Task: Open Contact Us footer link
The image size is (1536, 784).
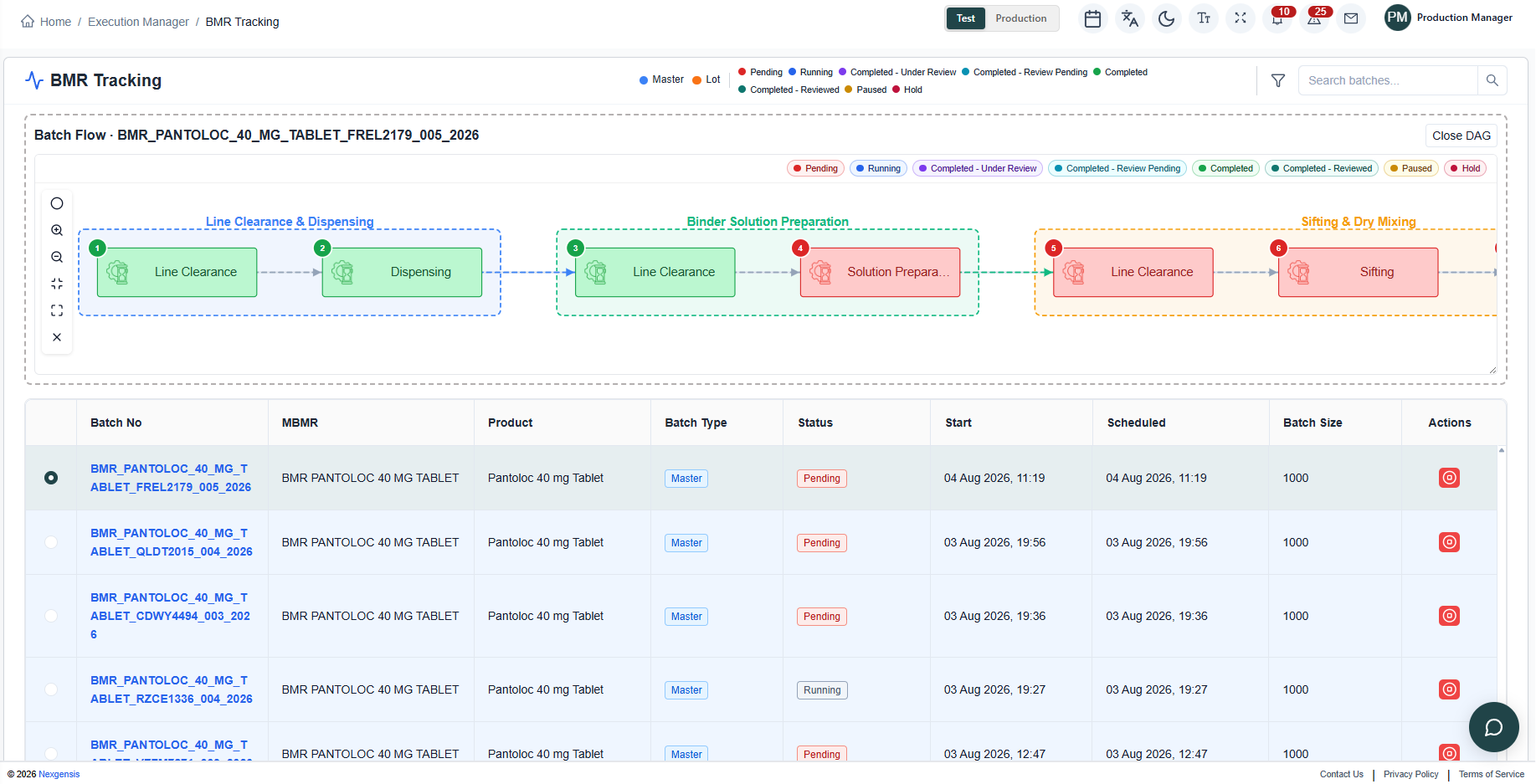Action: pos(1341,774)
